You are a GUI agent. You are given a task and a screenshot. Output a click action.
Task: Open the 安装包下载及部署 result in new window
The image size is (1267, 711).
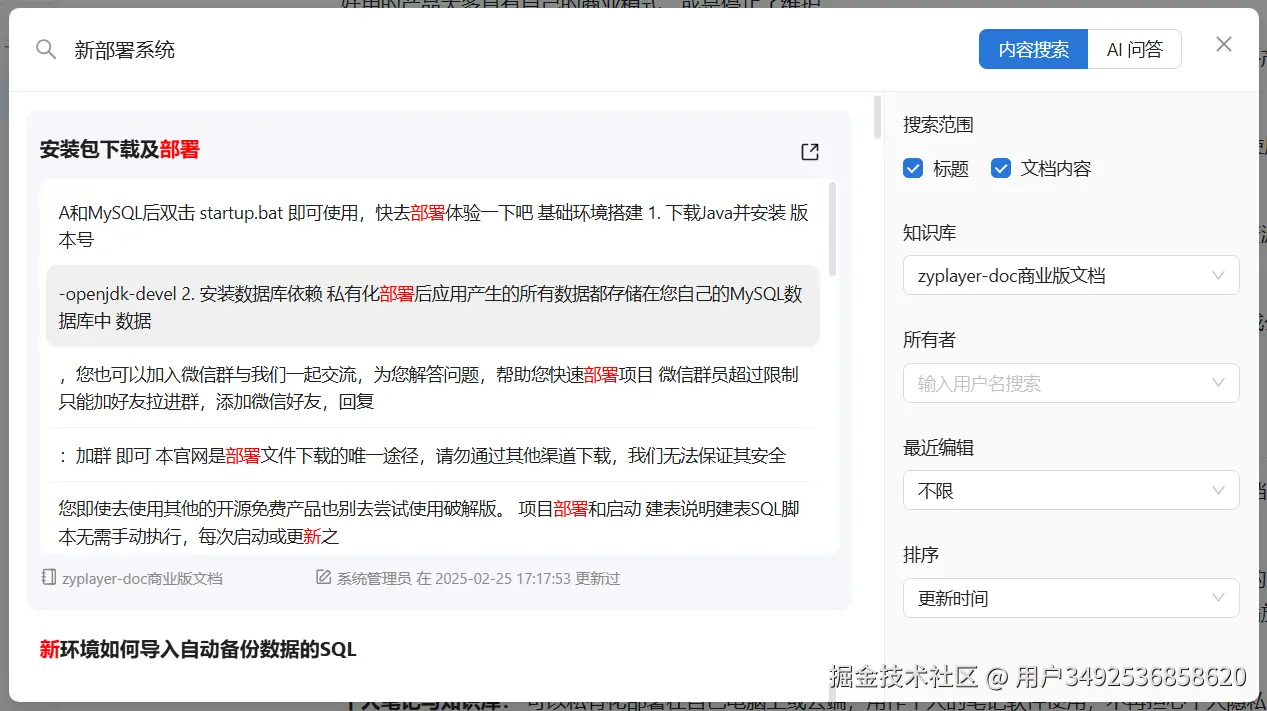[x=810, y=151]
